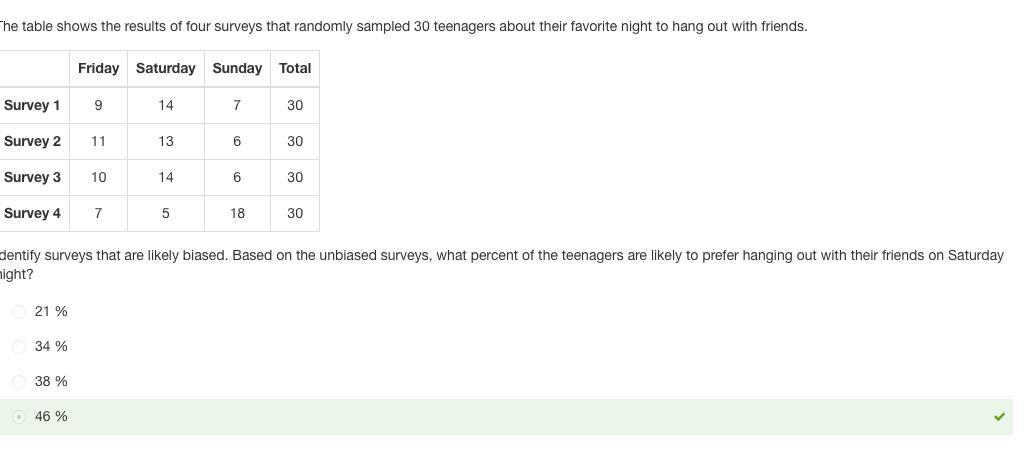Choose the 34 % answer radio button
This screenshot has height=450, width=1024.
[x=19, y=347]
